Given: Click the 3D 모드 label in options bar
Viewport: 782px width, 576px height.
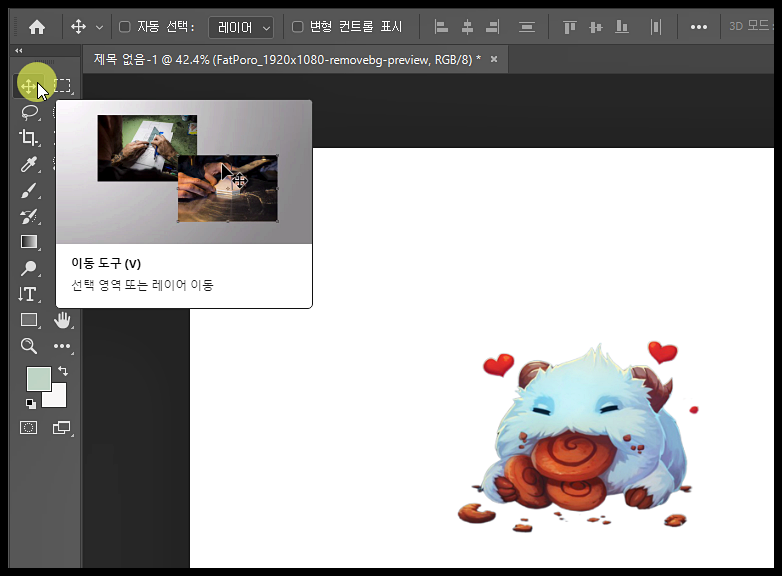Looking at the screenshot, I should click(751, 26).
